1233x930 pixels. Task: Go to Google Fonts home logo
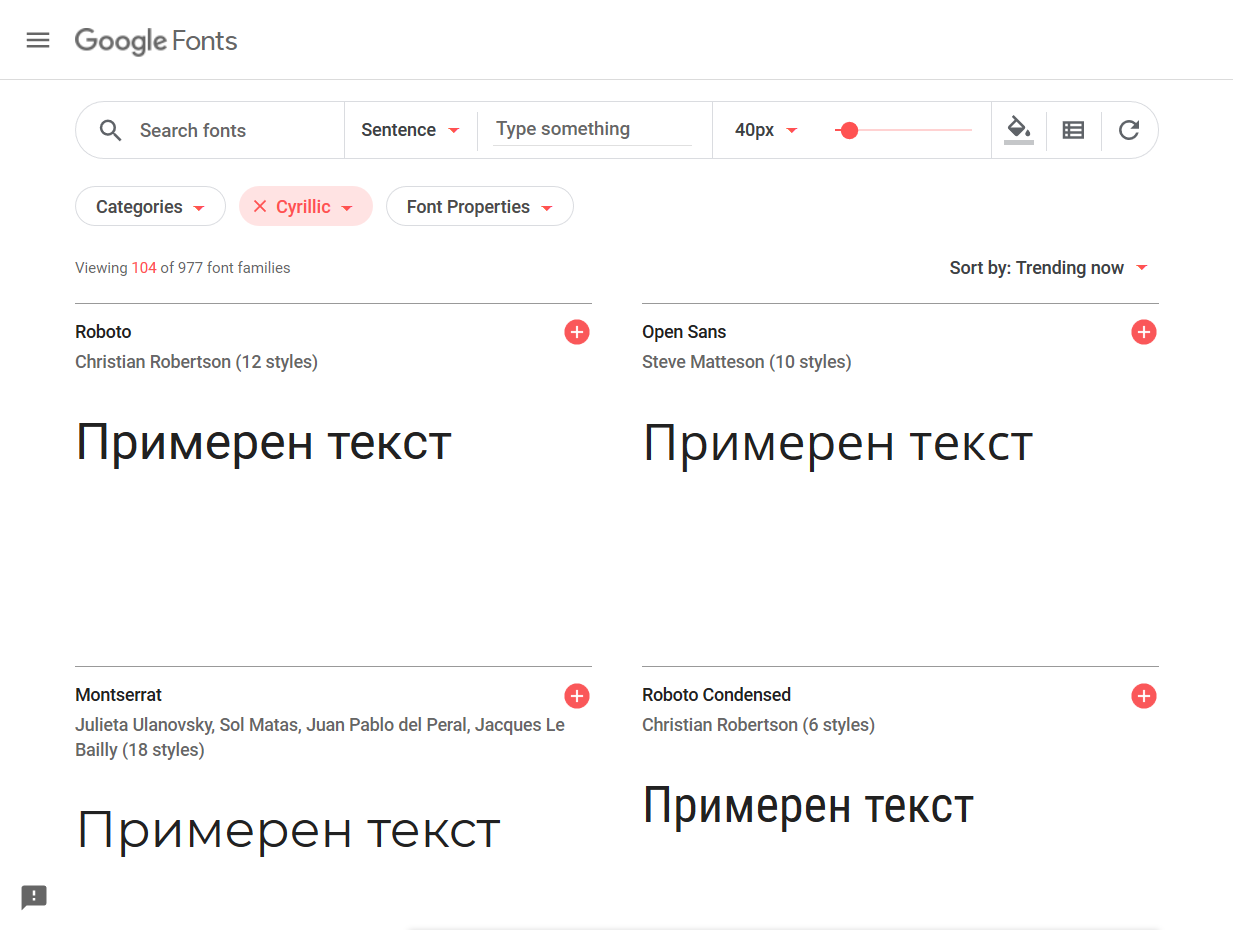156,41
